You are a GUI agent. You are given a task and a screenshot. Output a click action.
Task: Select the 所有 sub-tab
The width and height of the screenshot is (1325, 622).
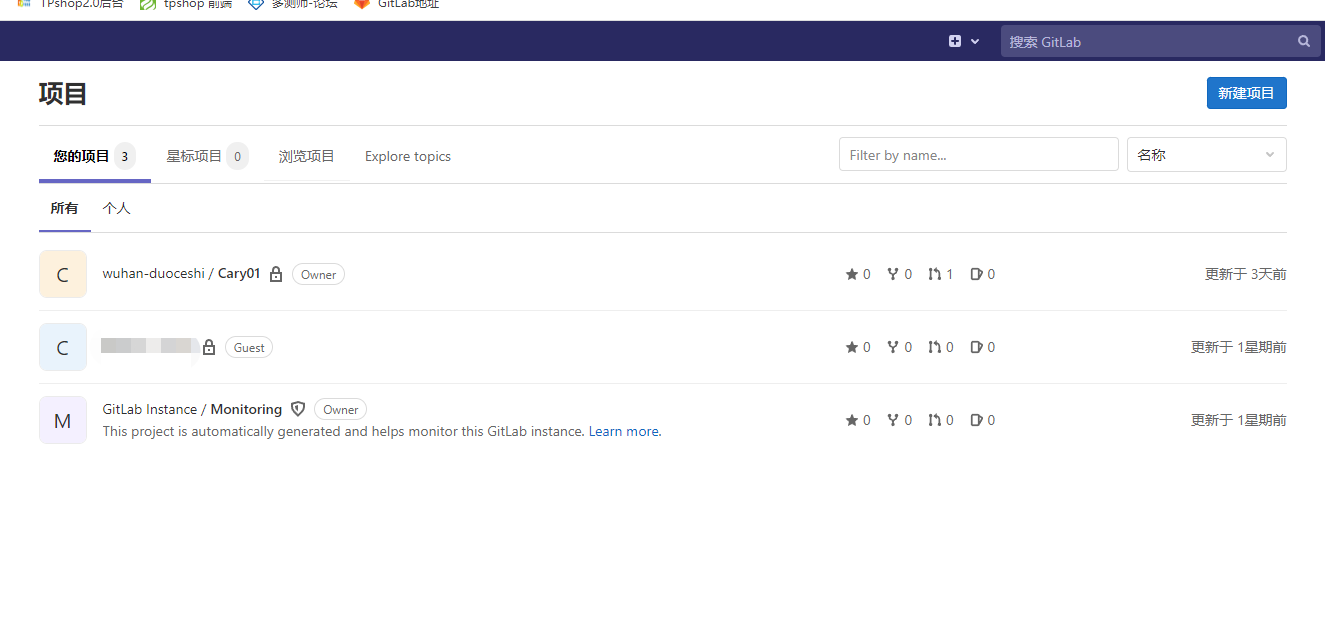tap(64, 208)
